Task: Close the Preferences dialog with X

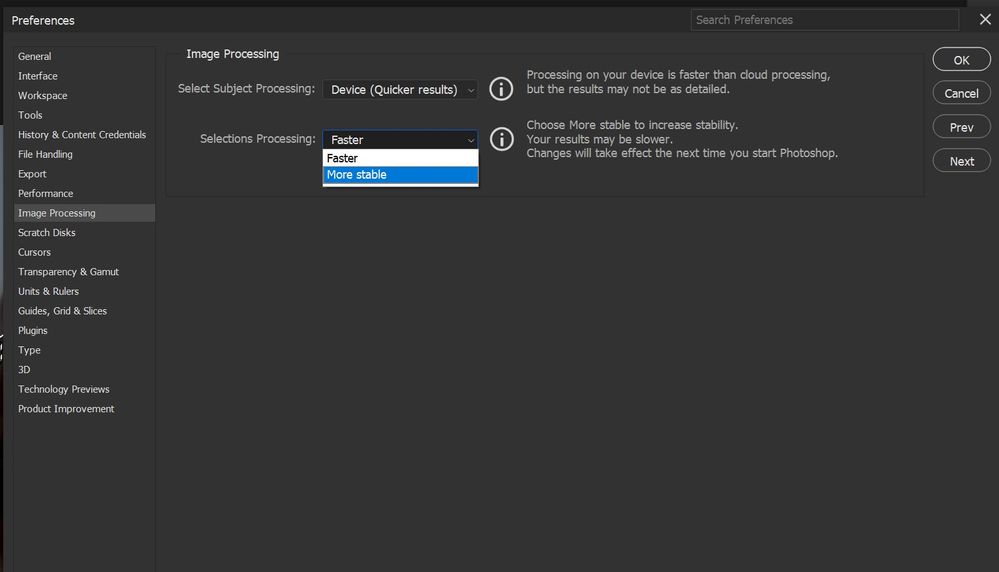Action: coord(984,20)
